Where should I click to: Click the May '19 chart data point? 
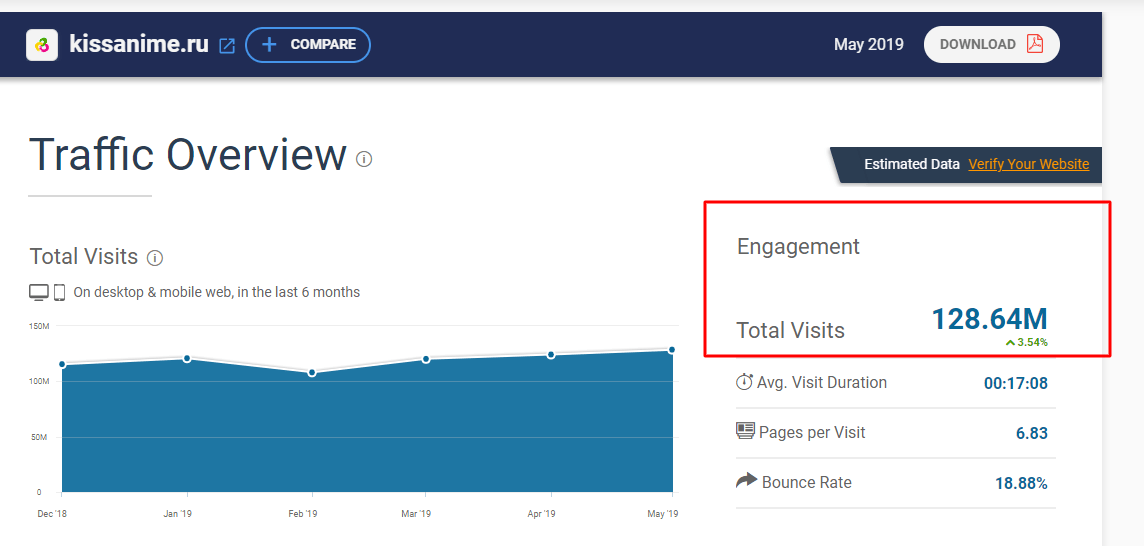tap(672, 350)
